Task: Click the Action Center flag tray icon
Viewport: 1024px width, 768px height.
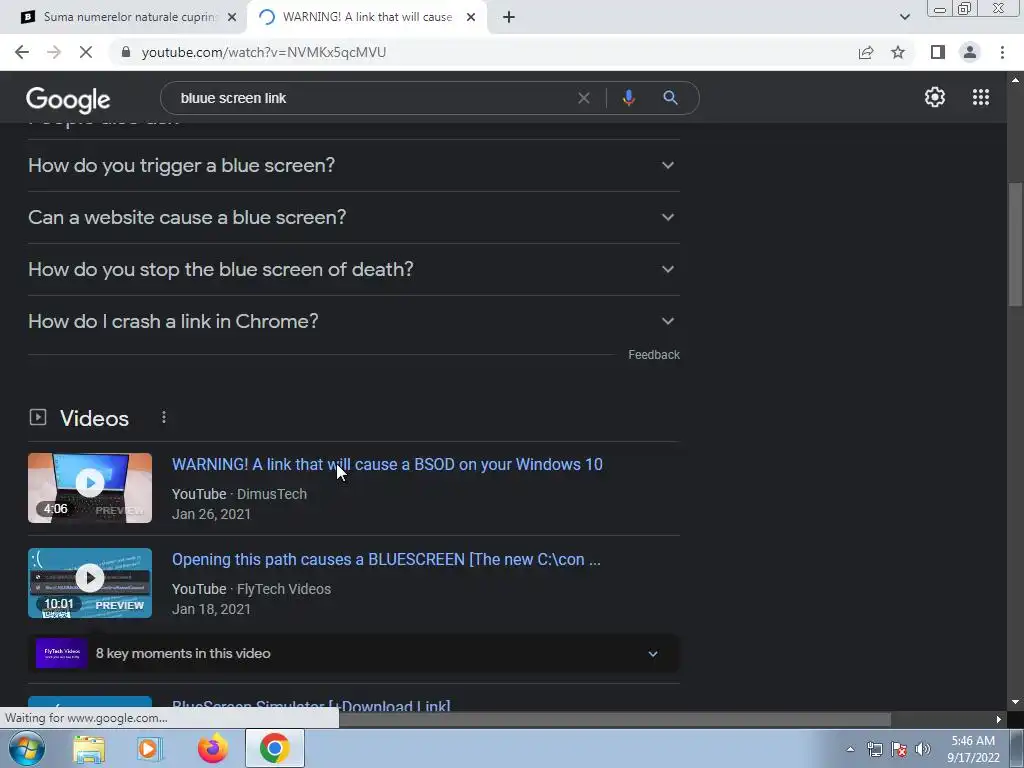Action: (x=899, y=749)
